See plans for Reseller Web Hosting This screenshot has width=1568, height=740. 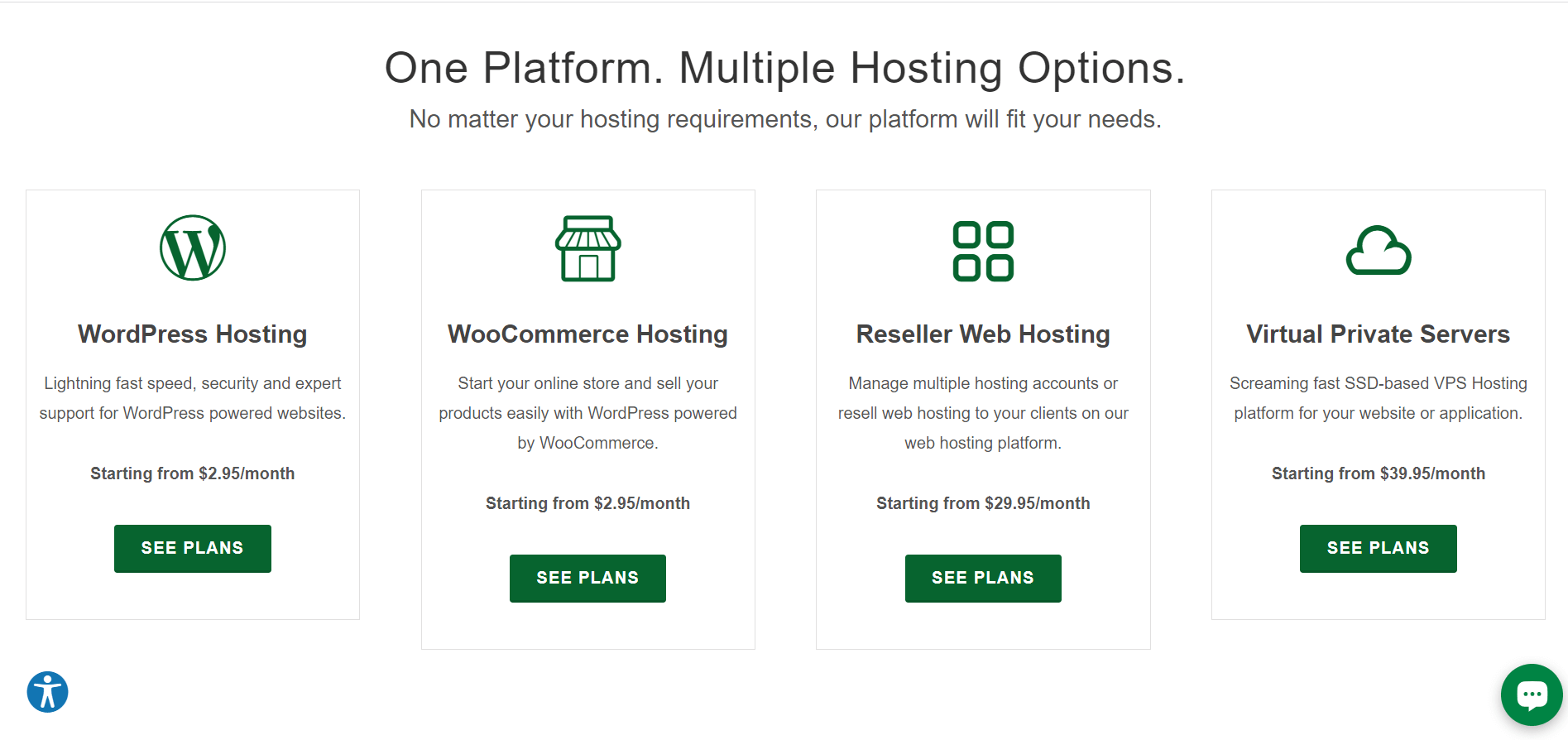[x=983, y=578]
